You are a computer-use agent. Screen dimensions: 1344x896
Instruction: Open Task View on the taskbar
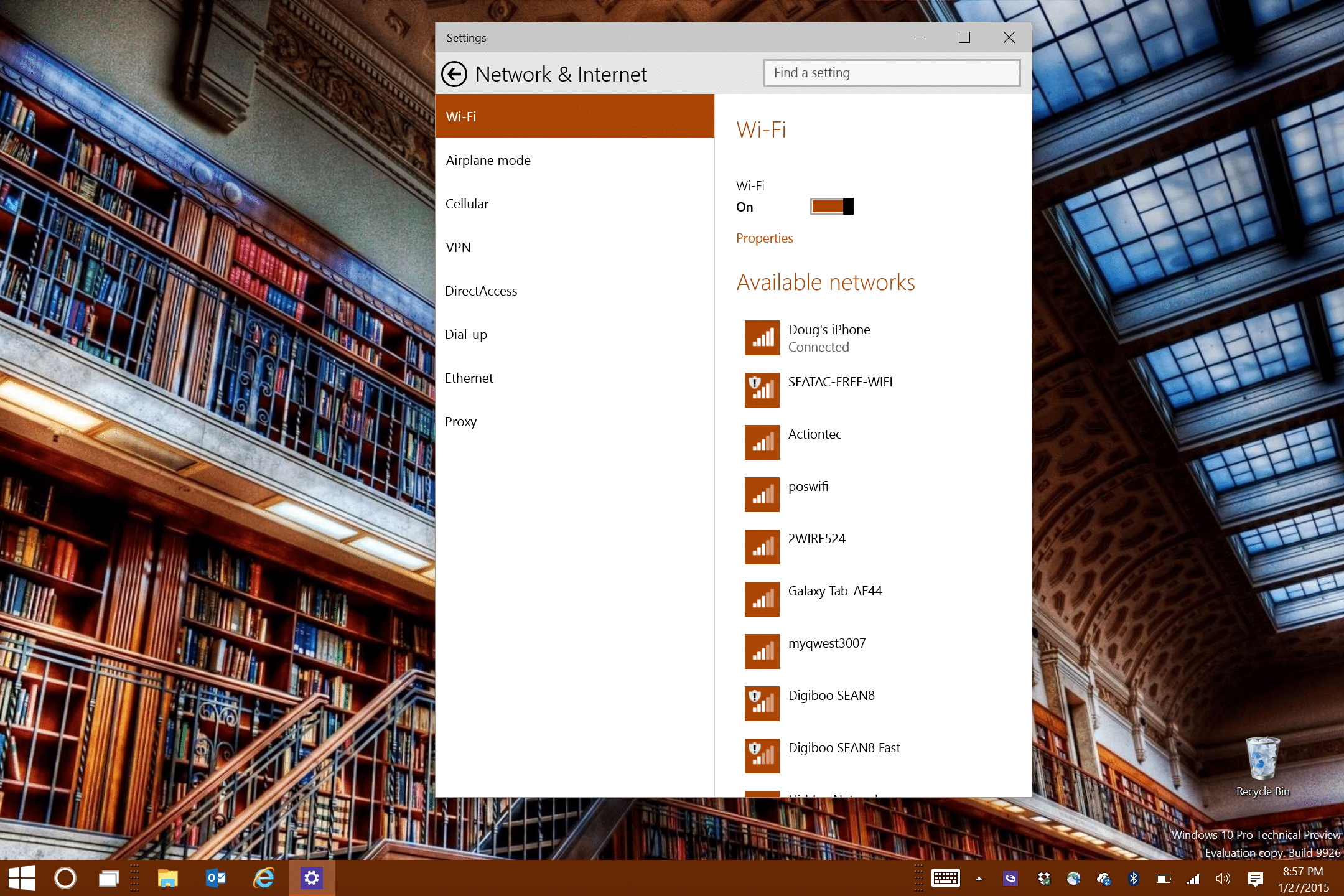(109, 878)
